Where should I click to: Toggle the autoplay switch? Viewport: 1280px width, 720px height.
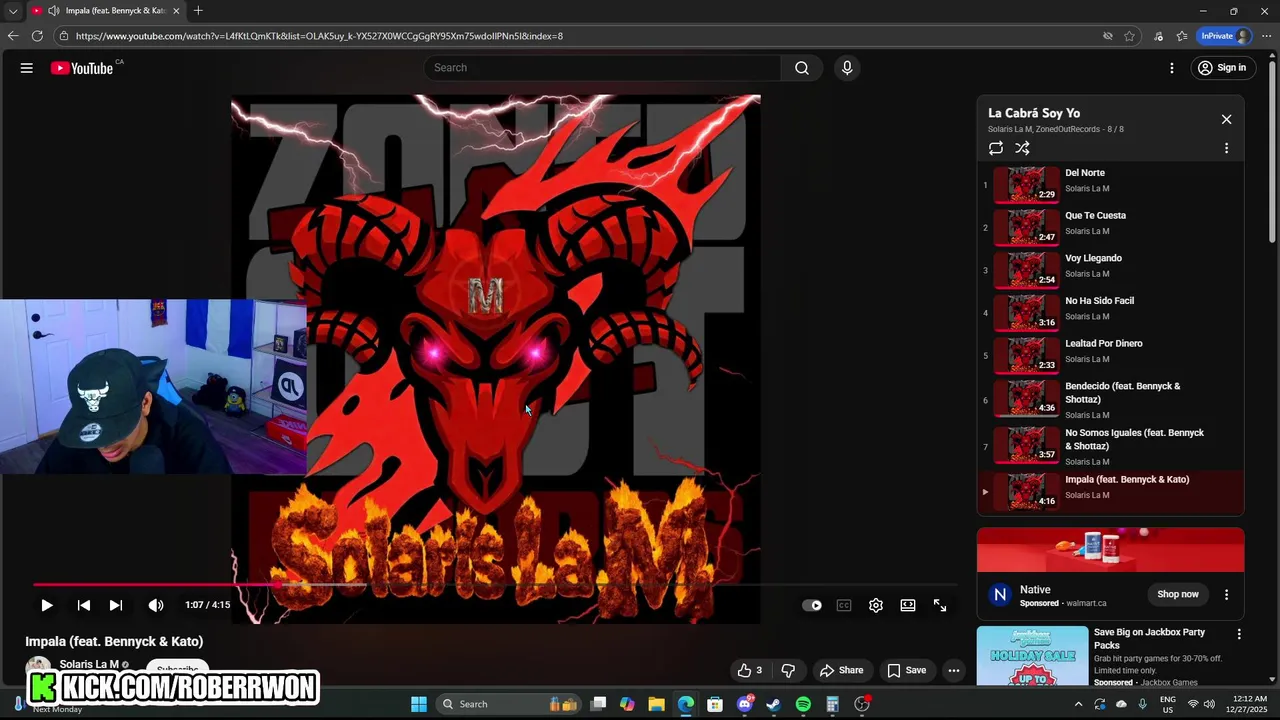[812, 605]
